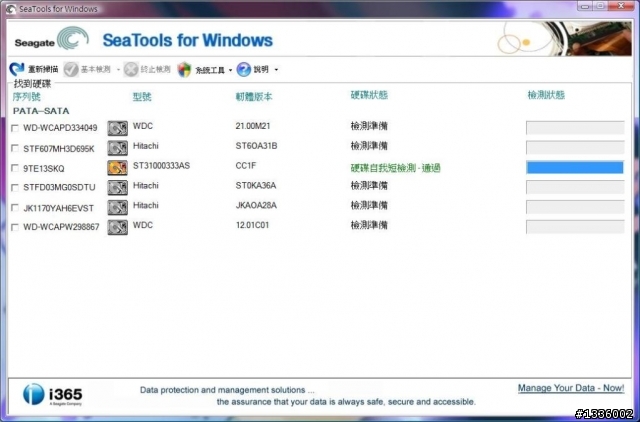The height and width of the screenshot is (422, 640).
Task: Click the firmware value ST6OA31B
Action: coord(256,146)
